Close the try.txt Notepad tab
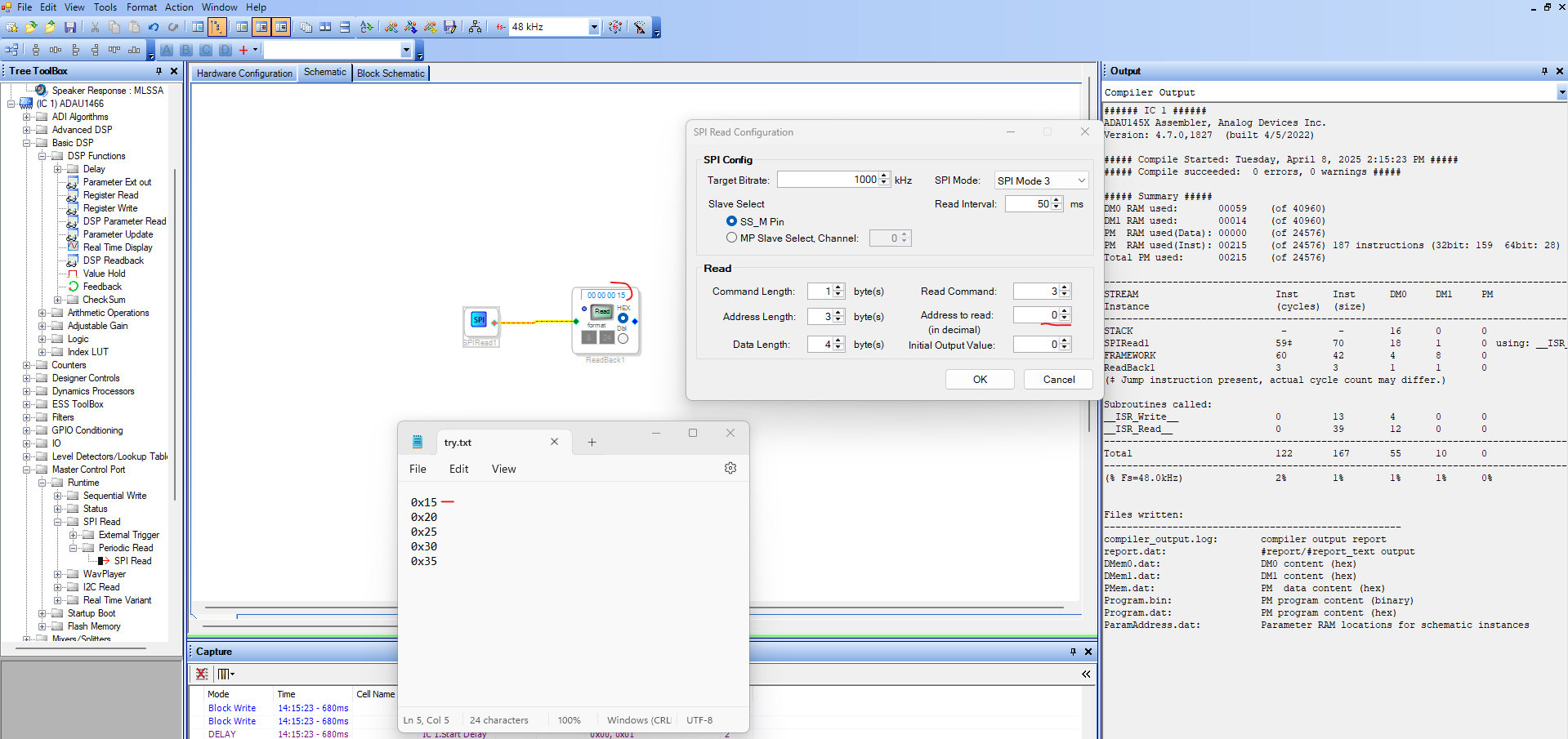Screen dimensions: 1568x739 tap(554, 442)
